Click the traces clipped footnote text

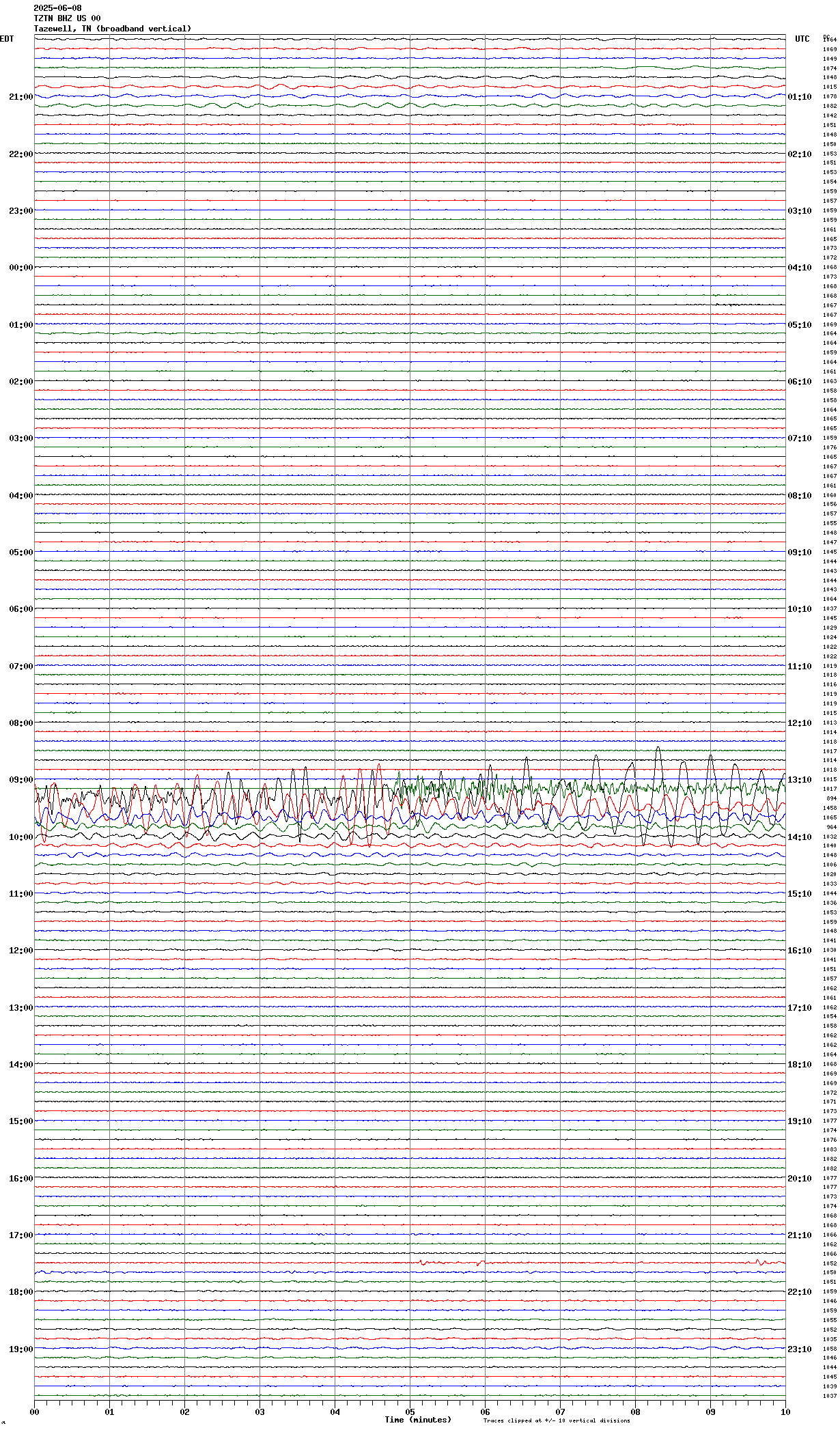click(x=557, y=1421)
